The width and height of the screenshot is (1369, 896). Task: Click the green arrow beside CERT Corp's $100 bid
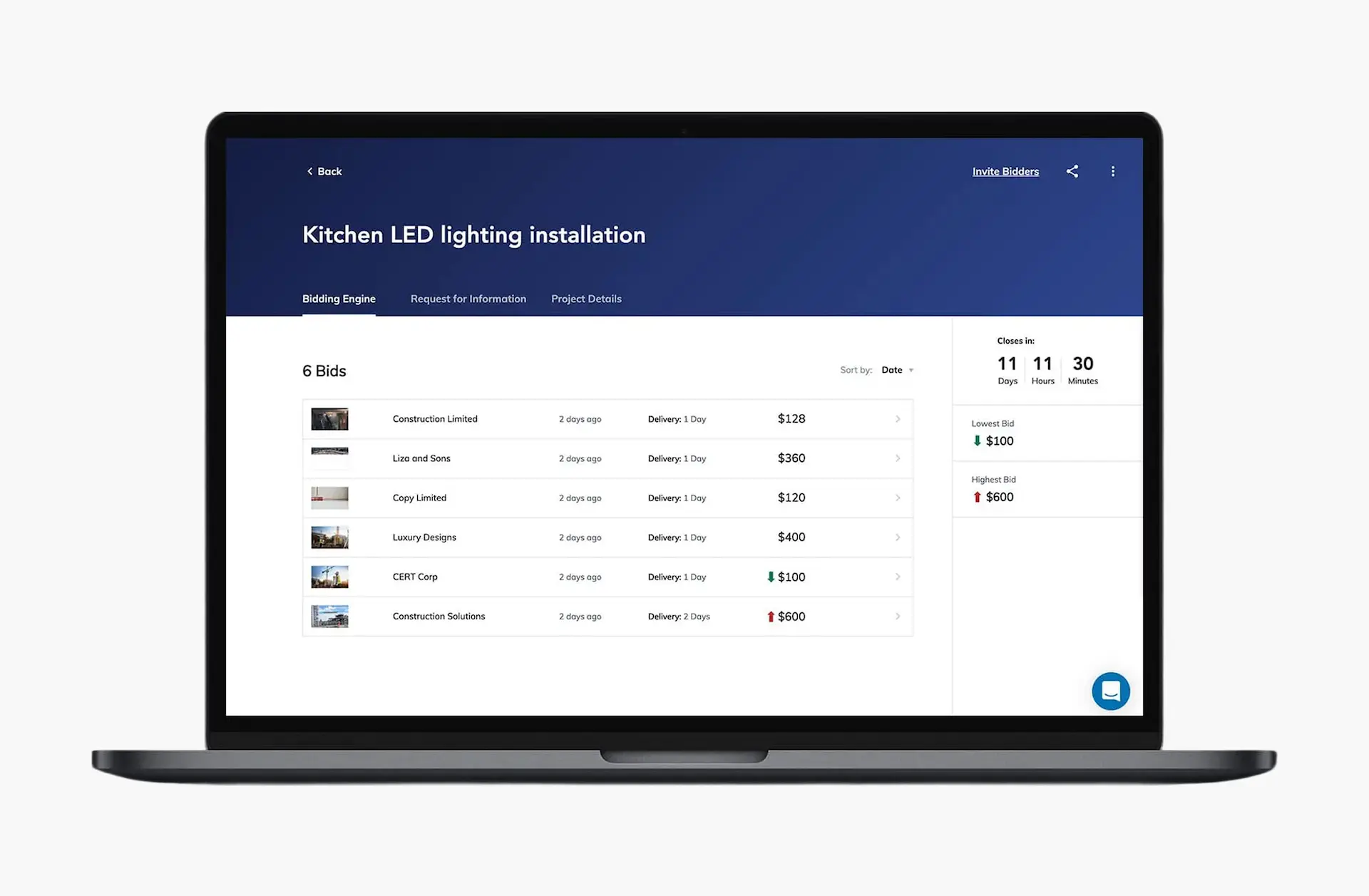(x=772, y=577)
